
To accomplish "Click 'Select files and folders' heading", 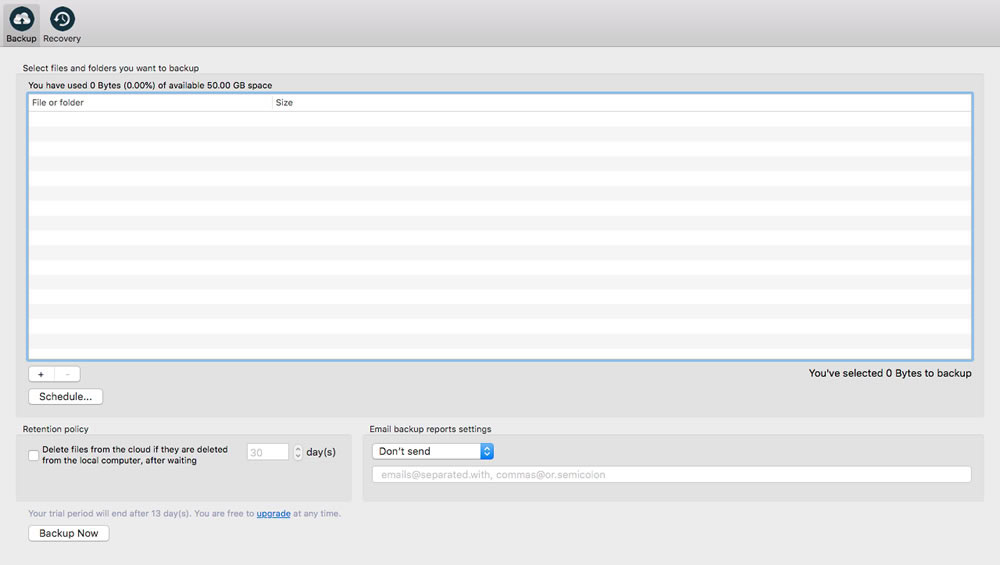I will coord(111,68).
